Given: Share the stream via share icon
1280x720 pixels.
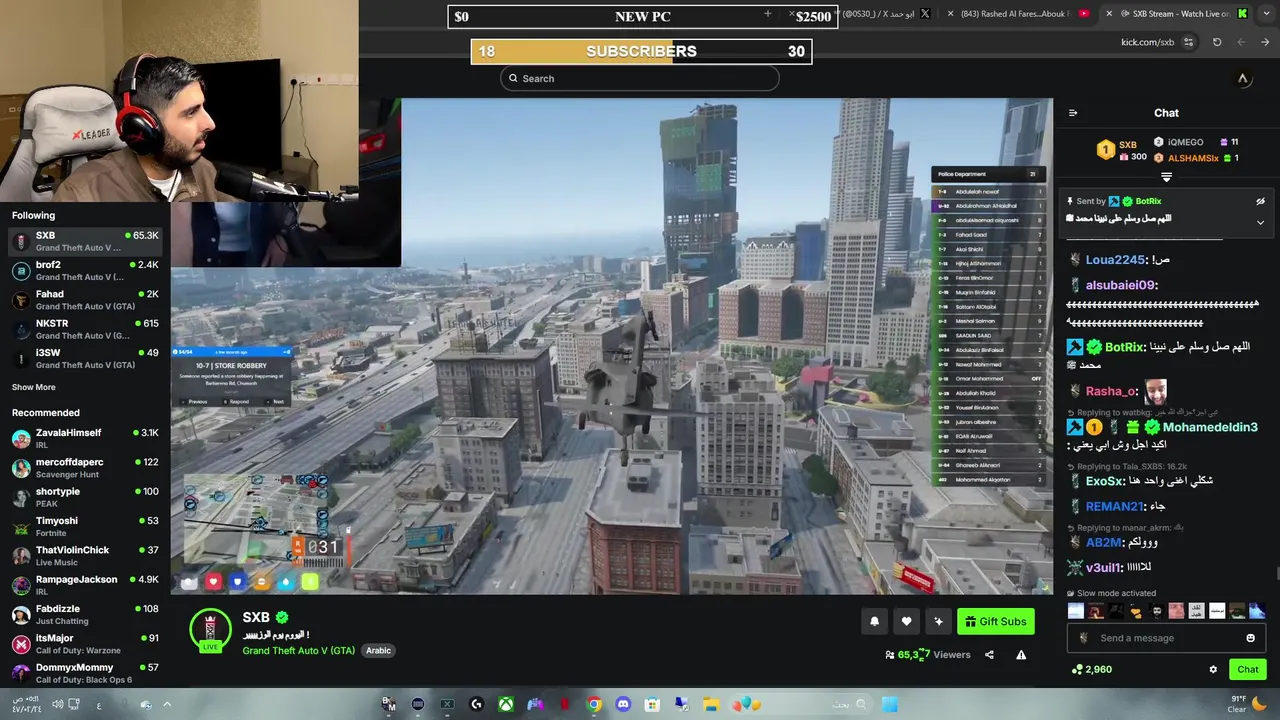Looking at the screenshot, I should click(989, 655).
